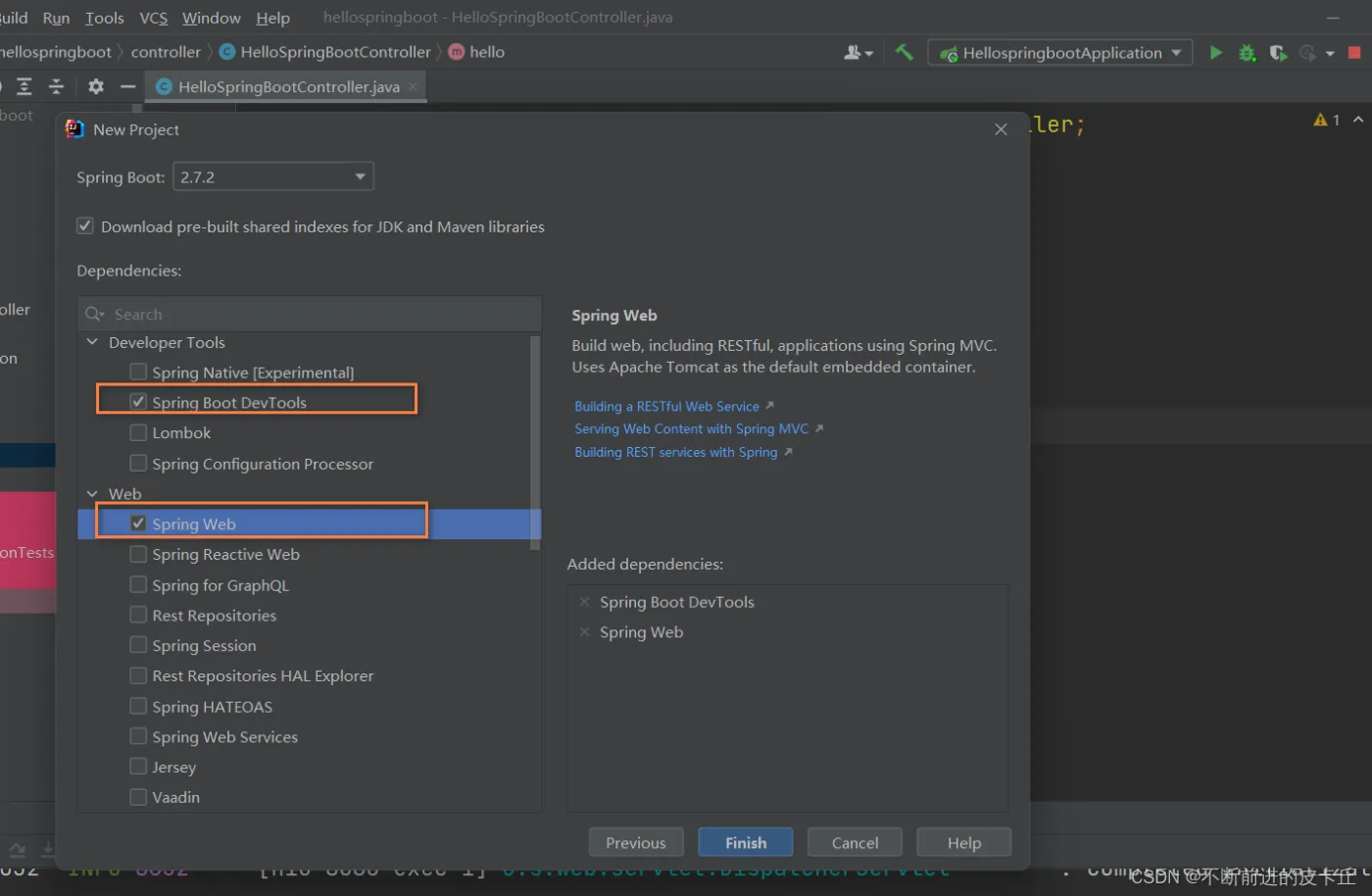The width and height of the screenshot is (1372, 896).
Task: Open project panel settings gear
Action: click(x=95, y=87)
